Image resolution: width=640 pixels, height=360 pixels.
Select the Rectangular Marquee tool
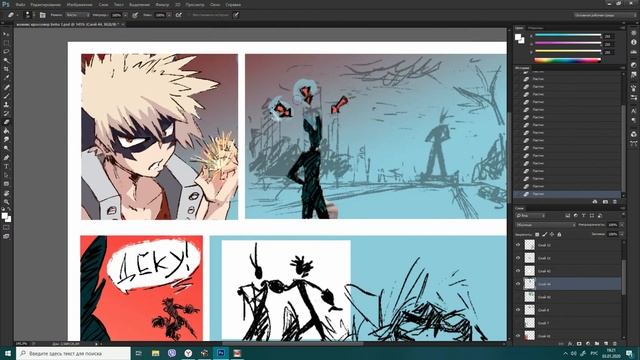(x=6, y=43)
